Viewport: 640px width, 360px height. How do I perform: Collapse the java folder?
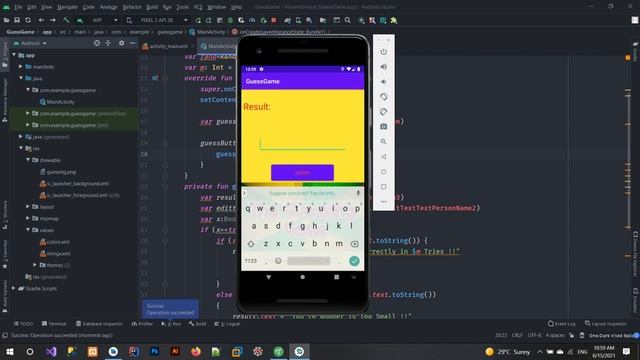(21, 78)
